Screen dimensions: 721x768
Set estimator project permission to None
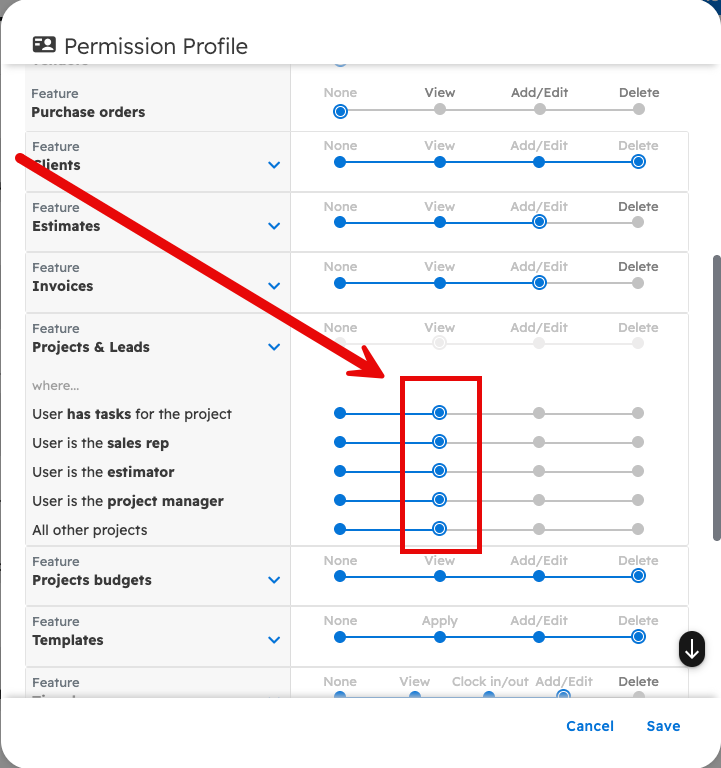(340, 471)
